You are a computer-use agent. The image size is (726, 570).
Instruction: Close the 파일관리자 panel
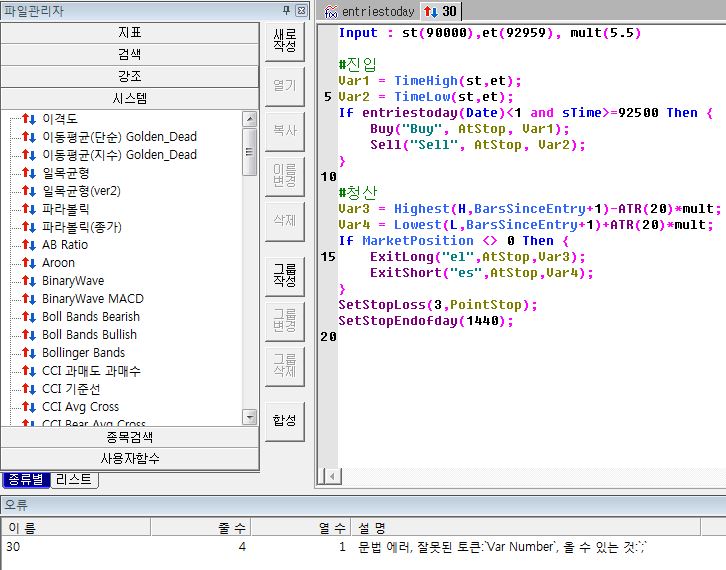[302, 11]
